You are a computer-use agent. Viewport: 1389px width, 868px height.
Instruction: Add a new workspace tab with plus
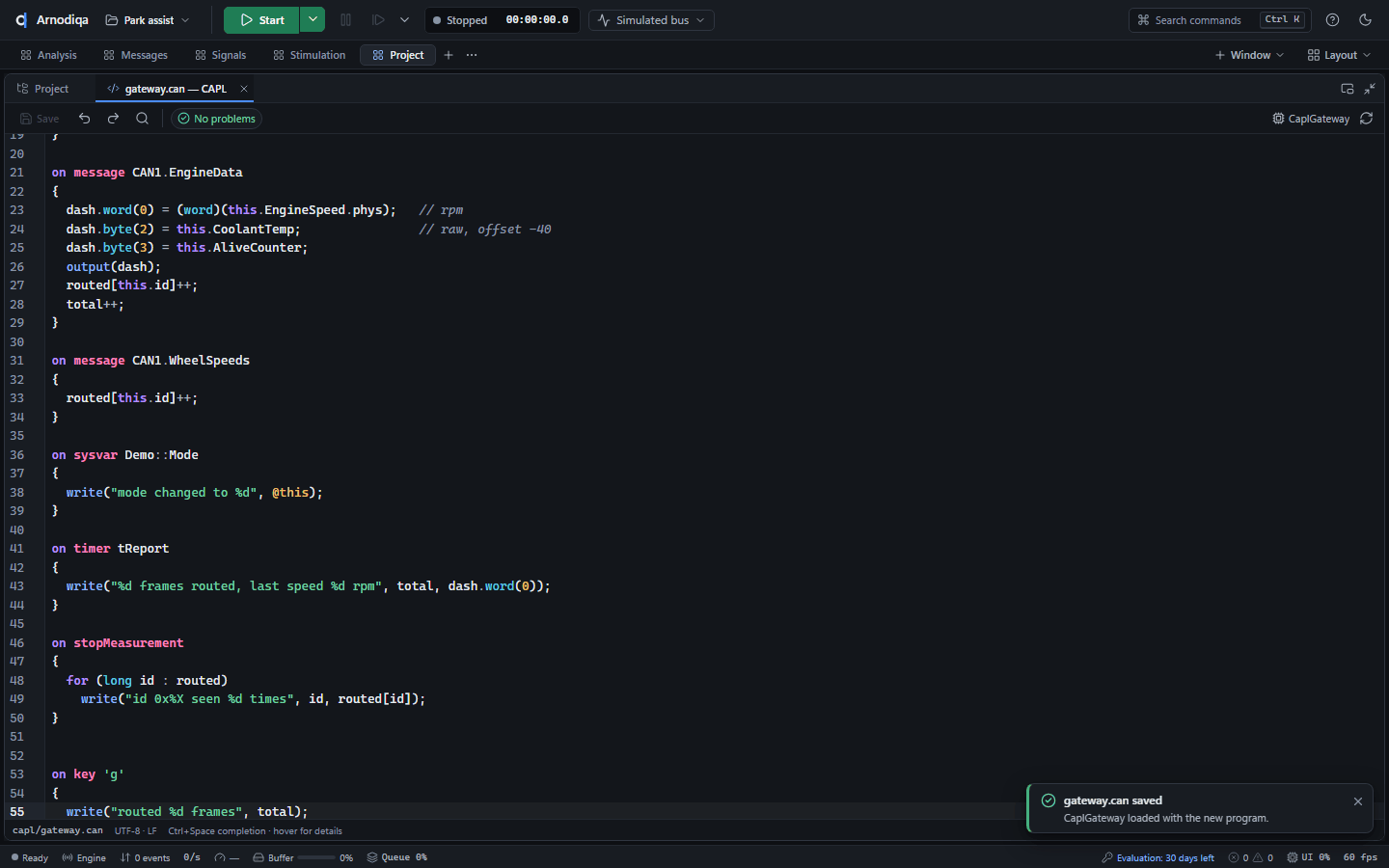(449, 55)
